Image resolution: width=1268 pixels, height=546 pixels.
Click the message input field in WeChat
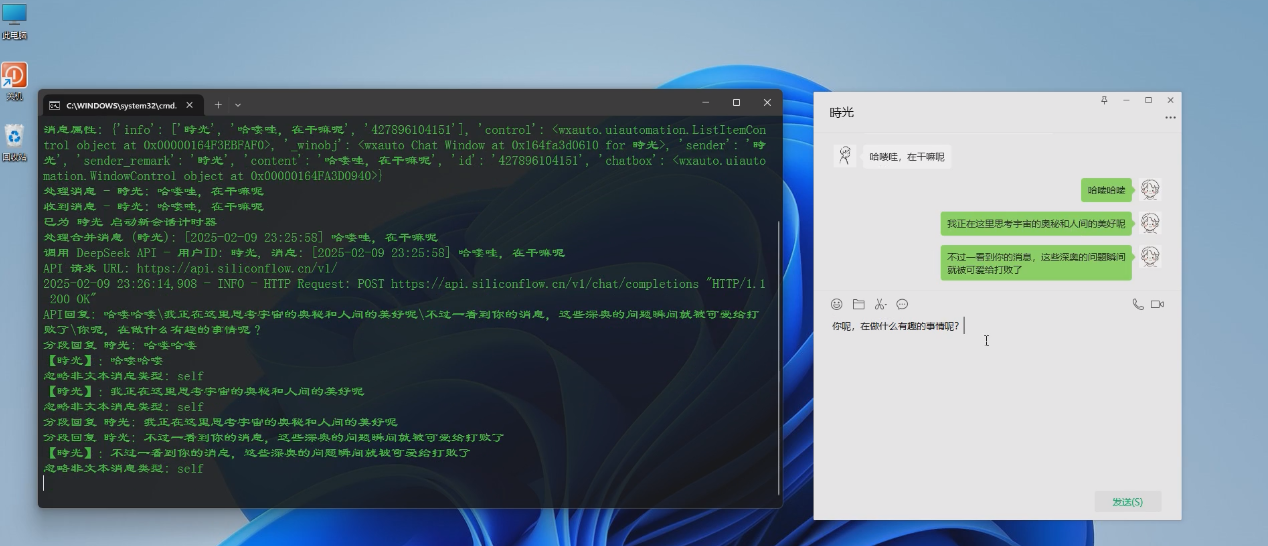997,400
